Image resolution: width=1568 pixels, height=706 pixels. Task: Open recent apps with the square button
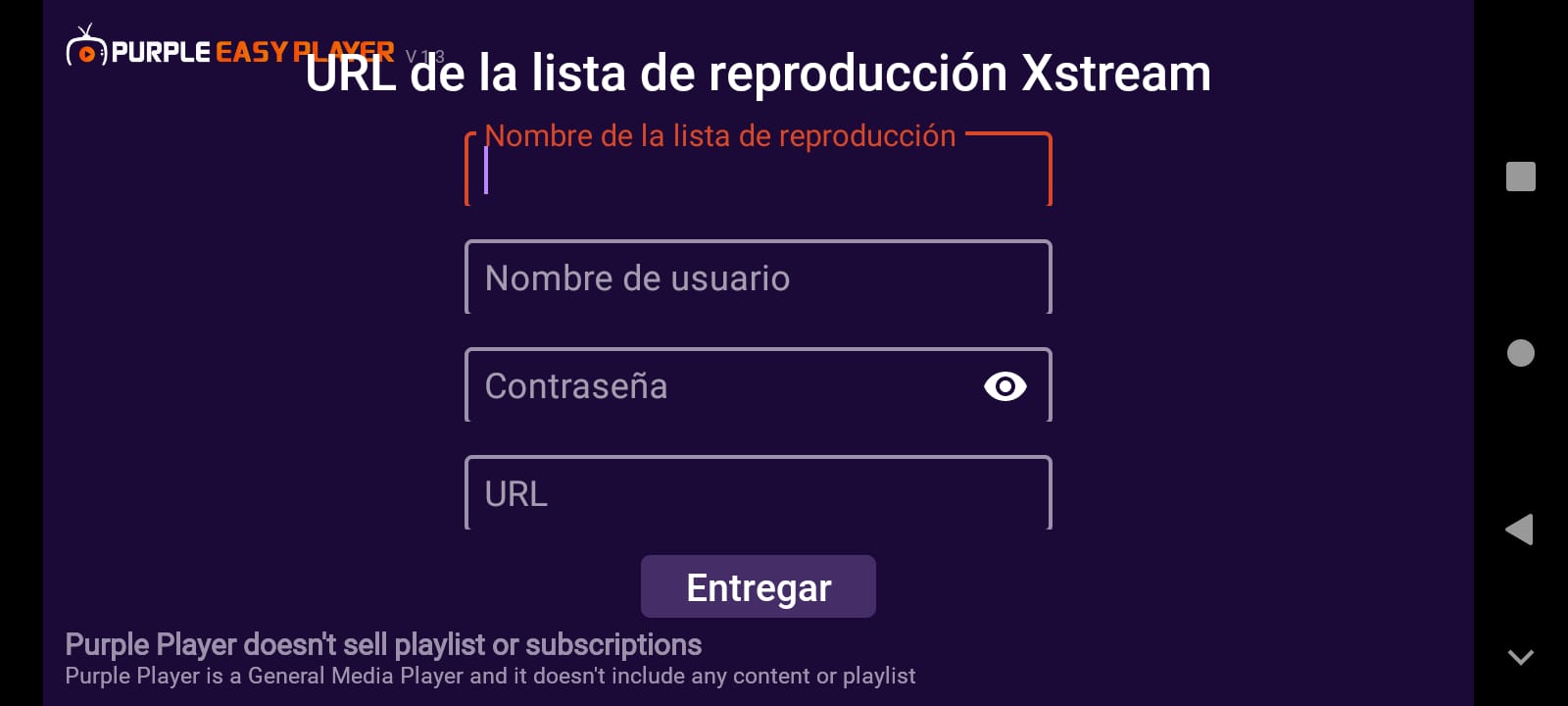tap(1521, 176)
